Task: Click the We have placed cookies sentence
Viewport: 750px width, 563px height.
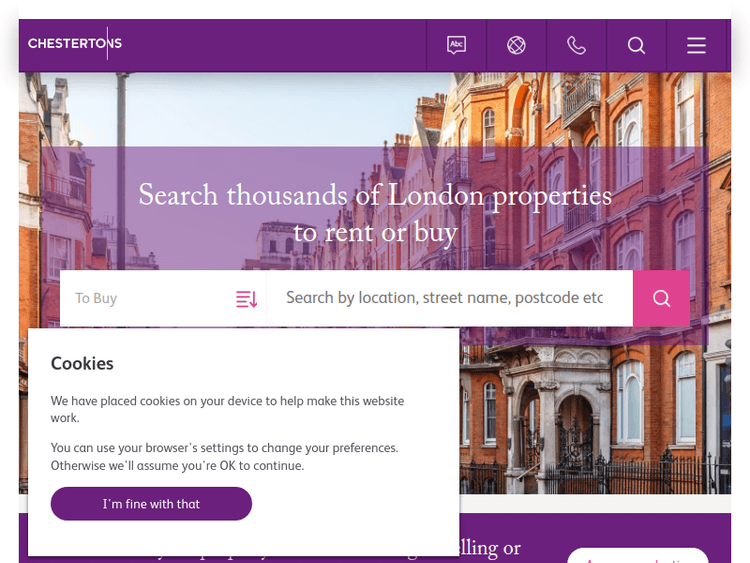Action: (228, 409)
